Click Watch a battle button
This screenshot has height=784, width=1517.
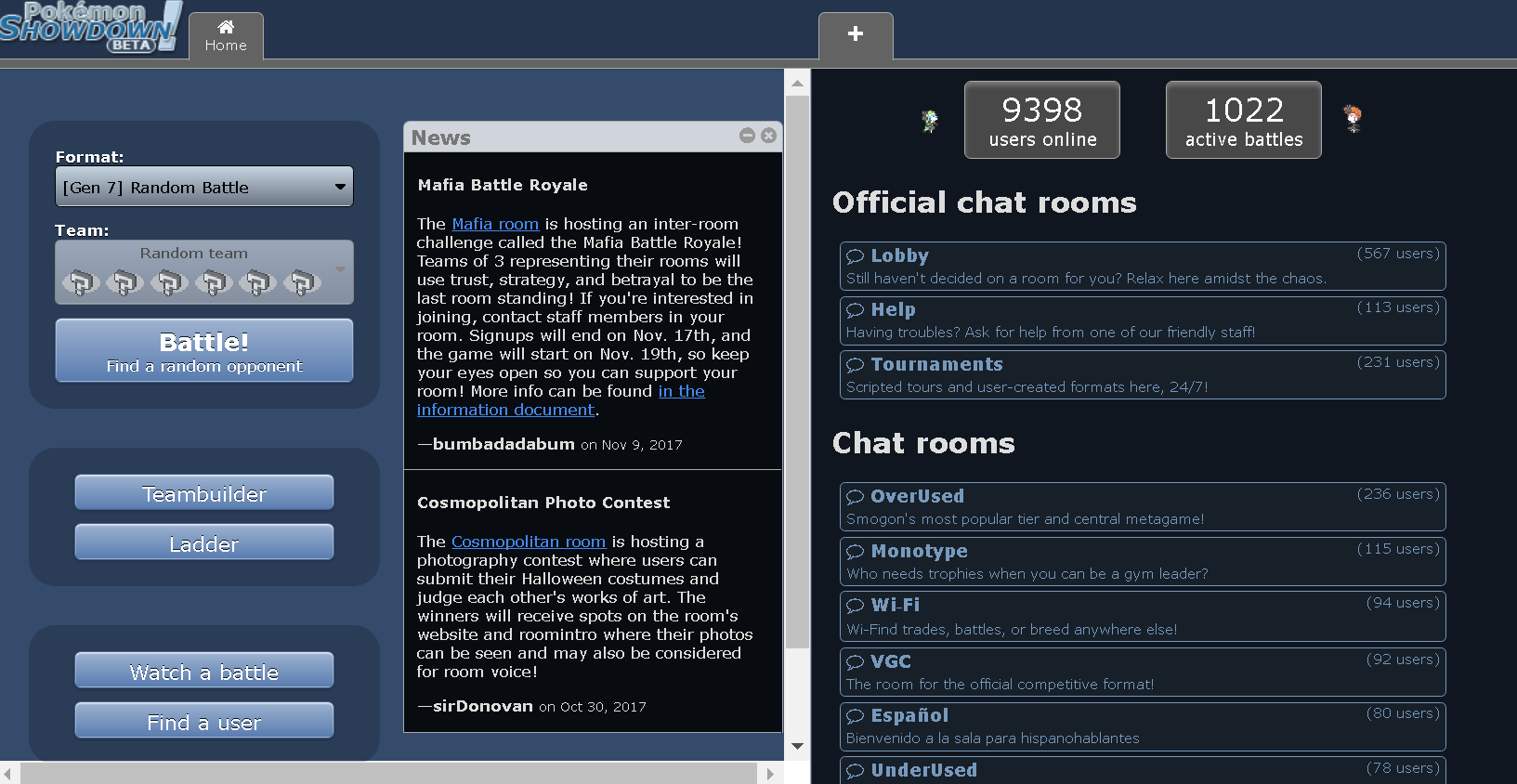click(204, 672)
